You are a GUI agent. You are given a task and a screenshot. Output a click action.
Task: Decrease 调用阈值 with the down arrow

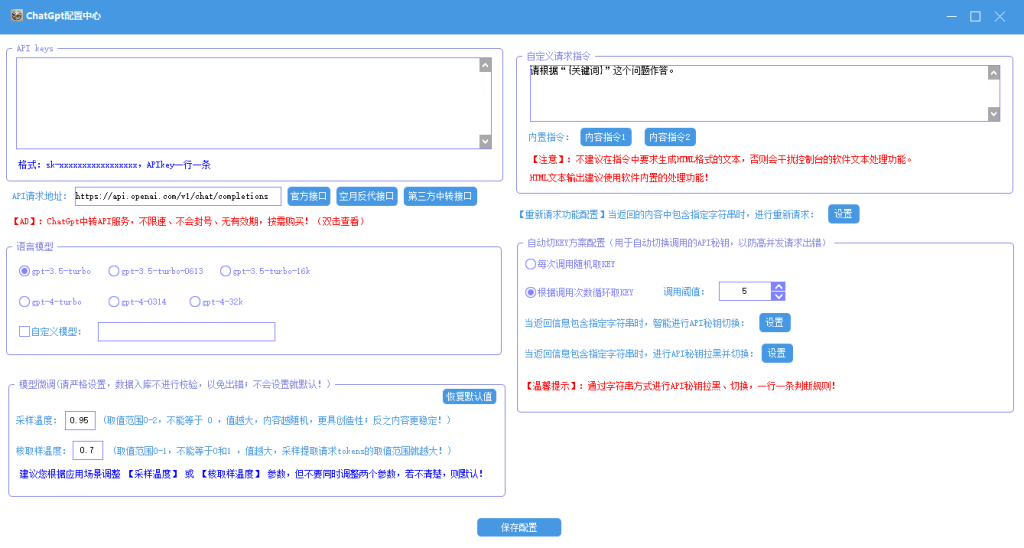[778, 296]
